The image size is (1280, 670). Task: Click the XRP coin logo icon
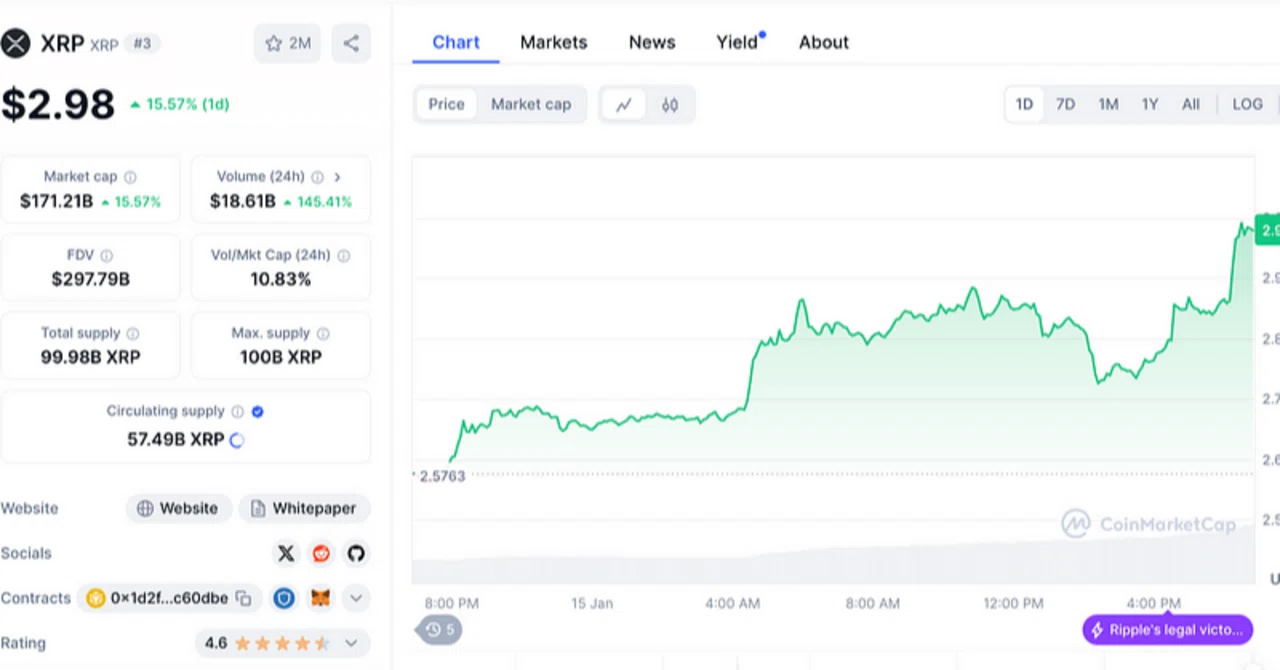point(14,44)
